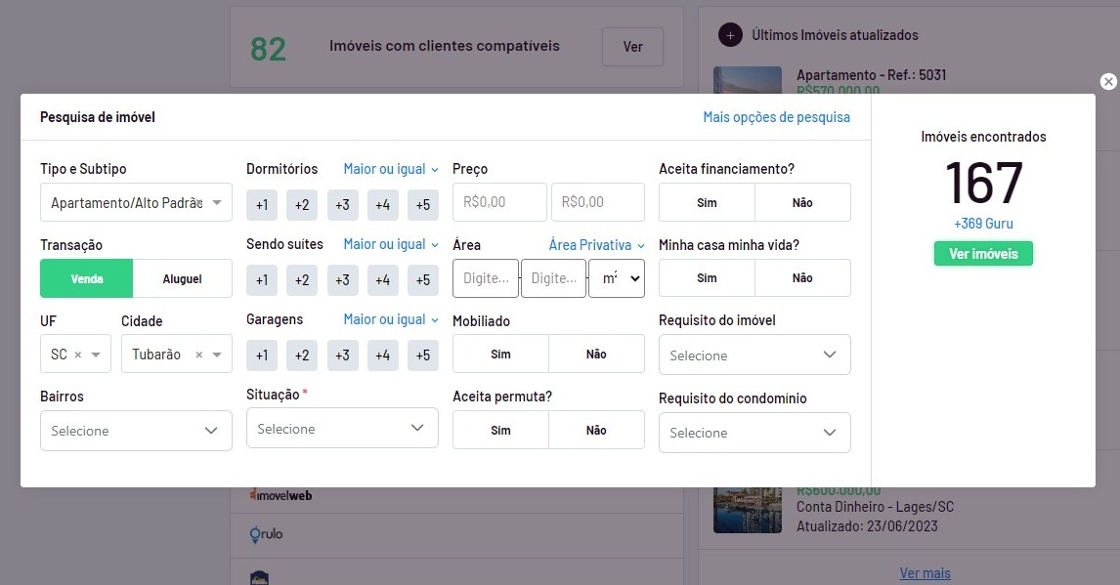The width and height of the screenshot is (1120, 585).
Task: Set Aceita financiamento to Sim
Action: (x=707, y=202)
